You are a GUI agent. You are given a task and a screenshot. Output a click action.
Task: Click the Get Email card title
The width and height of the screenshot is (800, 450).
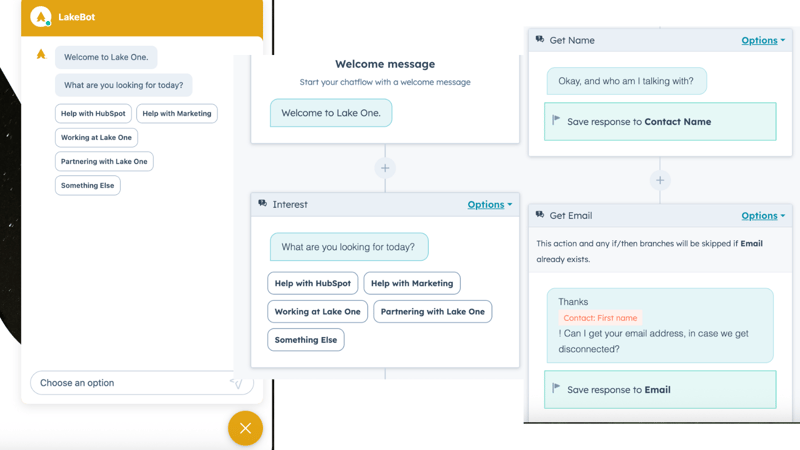click(571, 215)
